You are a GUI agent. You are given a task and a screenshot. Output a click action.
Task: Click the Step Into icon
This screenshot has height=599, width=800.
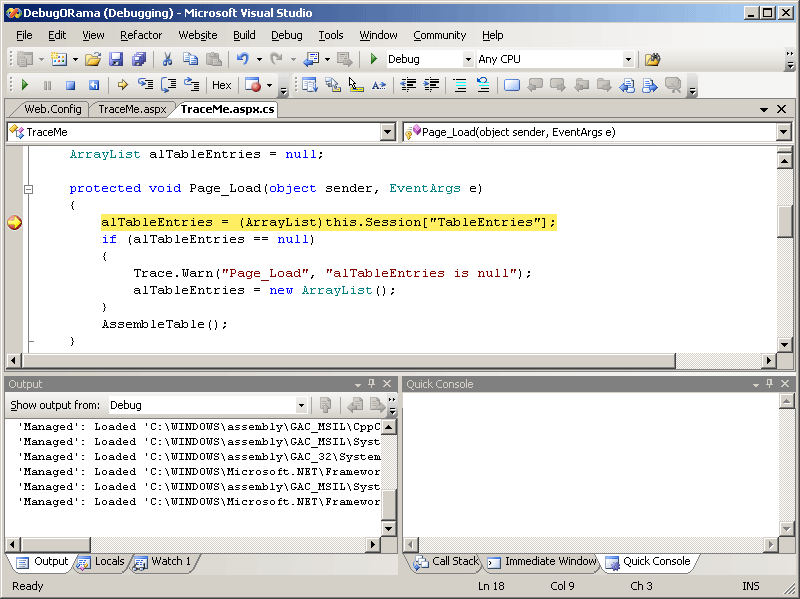point(146,85)
